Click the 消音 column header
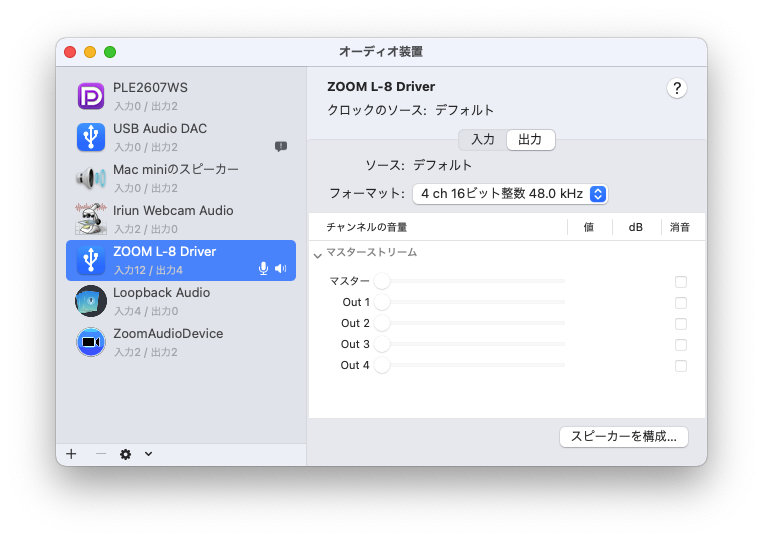The width and height of the screenshot is (763, 540). pos(680,227)
